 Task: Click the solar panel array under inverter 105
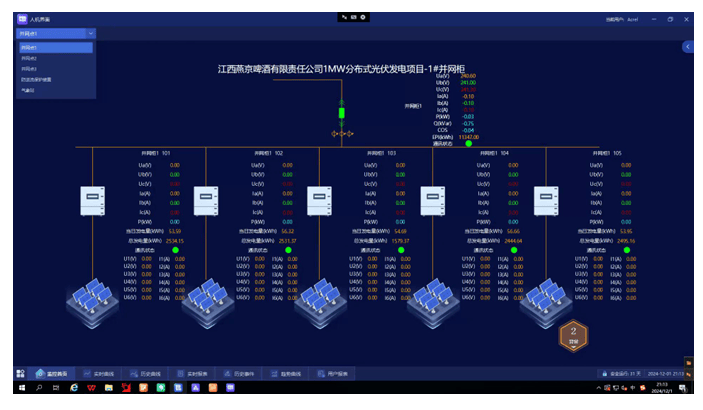(546, 303)
